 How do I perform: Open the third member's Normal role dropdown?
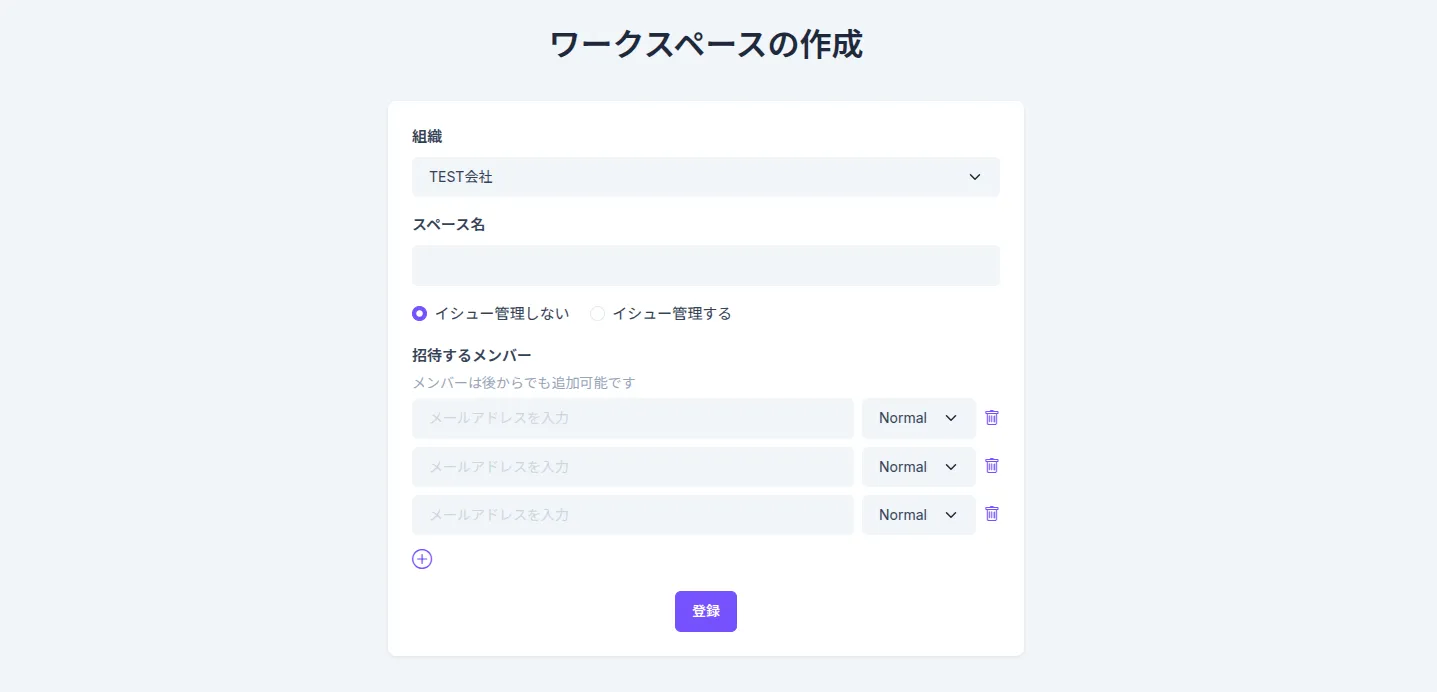[x=917, y=514]
